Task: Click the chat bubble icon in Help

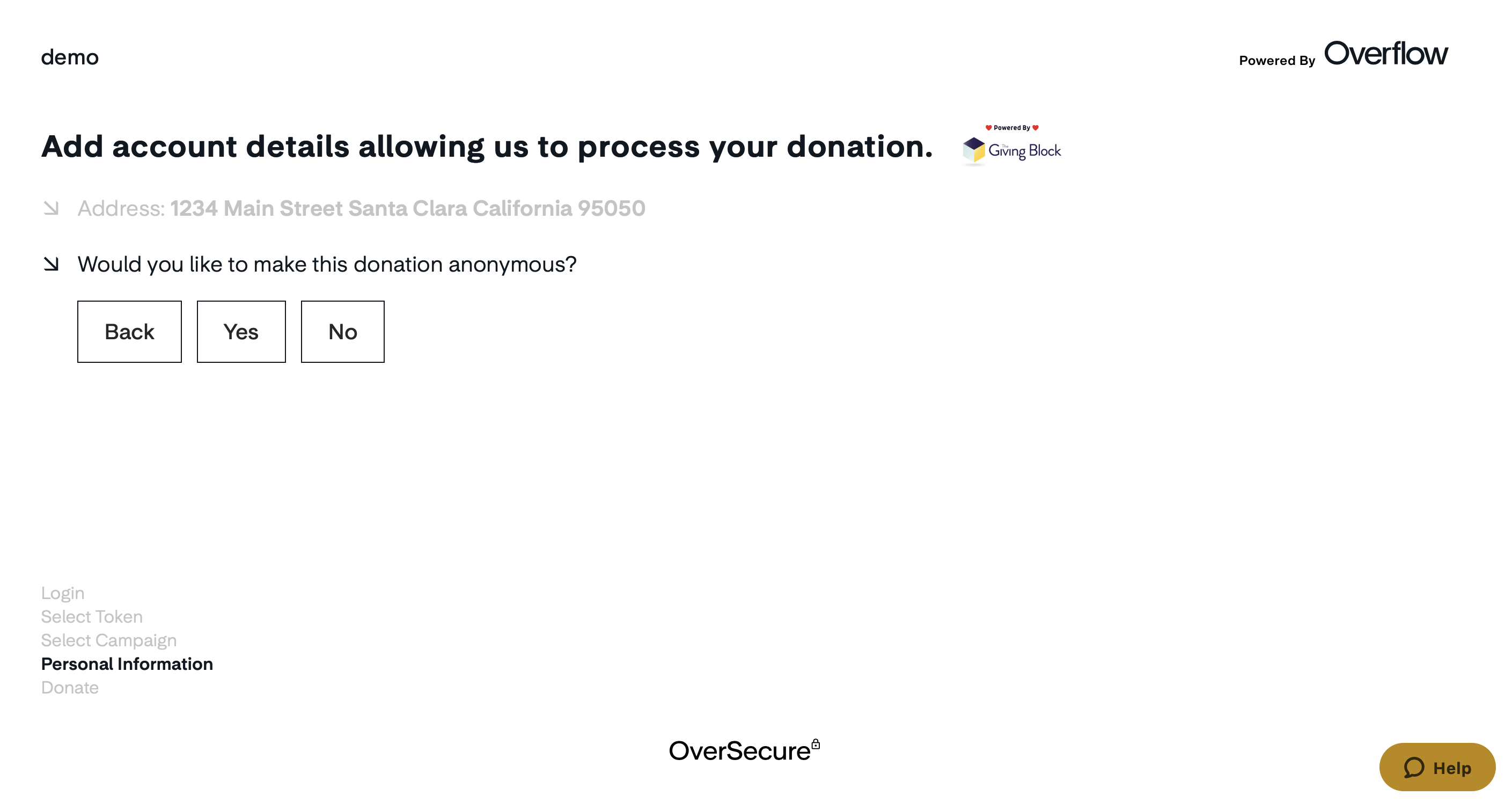Action: click(1414, 768)
